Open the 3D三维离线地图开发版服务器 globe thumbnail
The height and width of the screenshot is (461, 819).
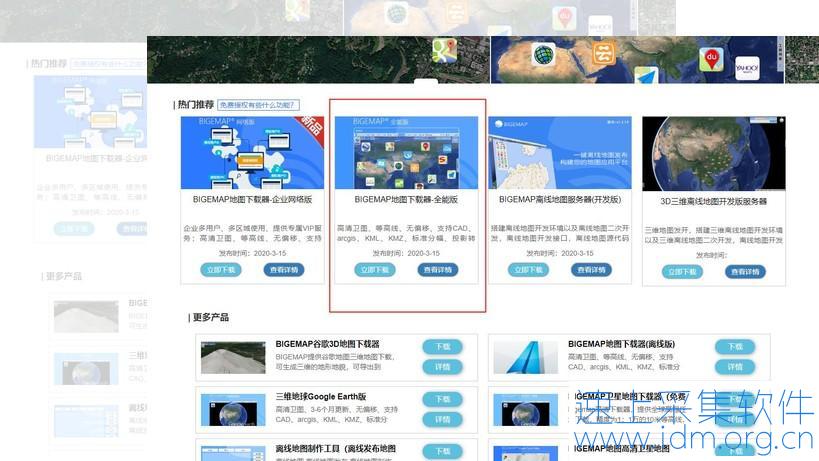pyautogui.click(x=713, y=153)
